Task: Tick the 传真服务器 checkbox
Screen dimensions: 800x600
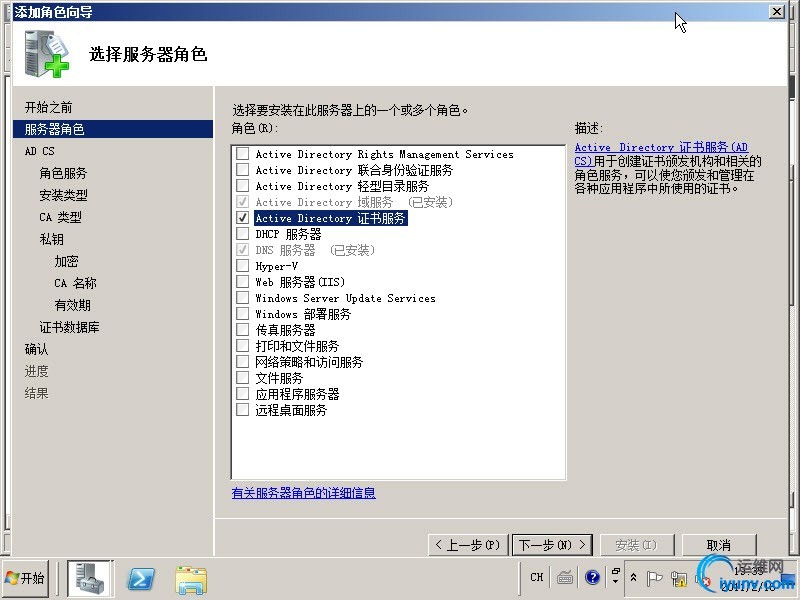Action: [243, 330]
